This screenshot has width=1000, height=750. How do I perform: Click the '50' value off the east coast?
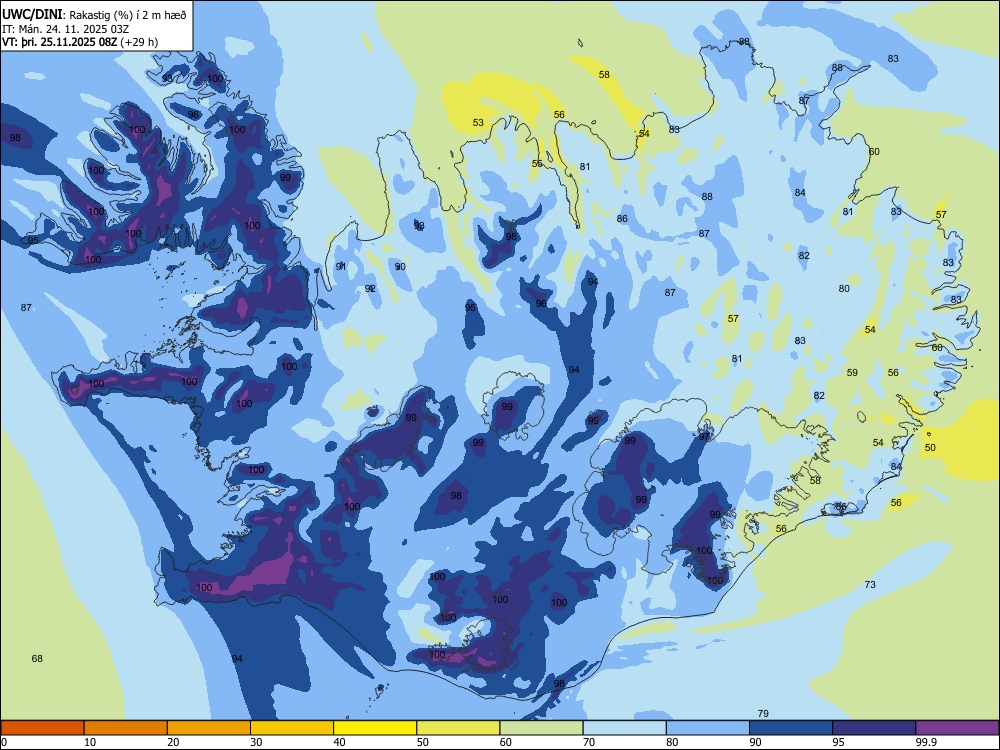click(930, 447)
